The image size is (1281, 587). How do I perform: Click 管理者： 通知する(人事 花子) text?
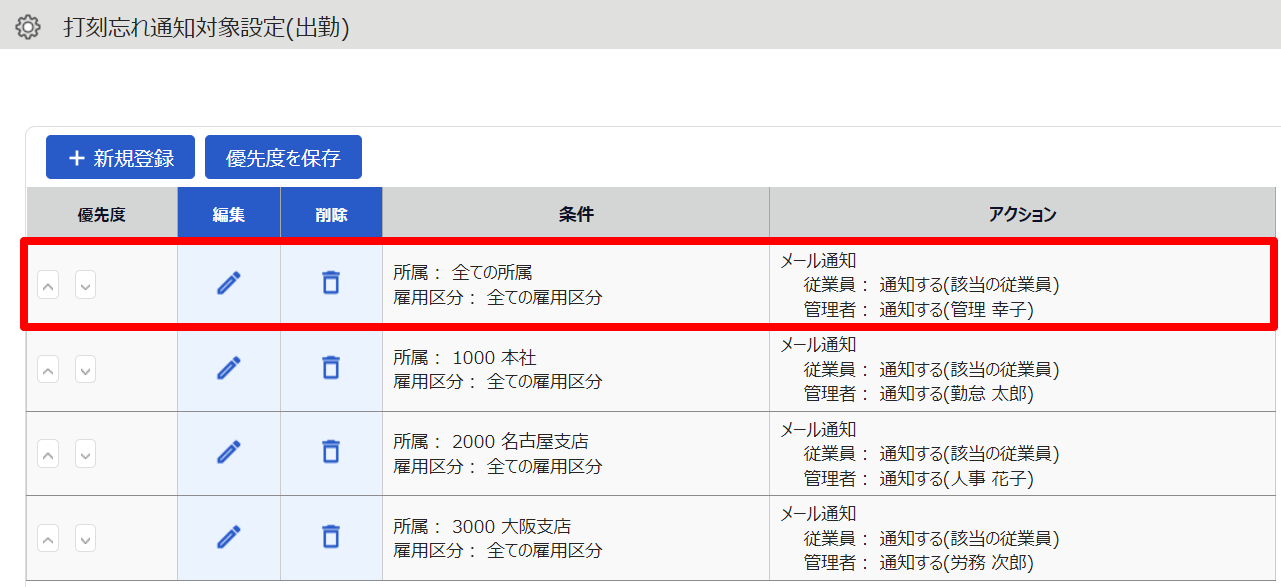pyautogui.click(x=918, y=478)
